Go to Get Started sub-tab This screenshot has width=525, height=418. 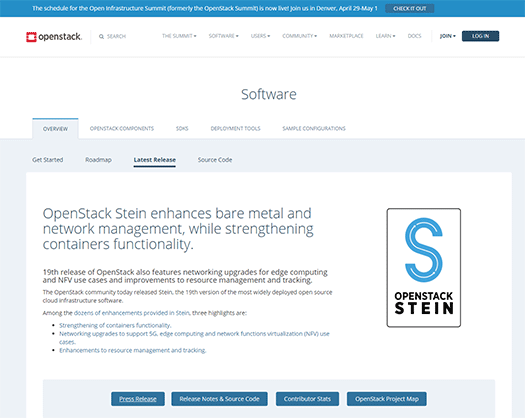point(48,160)
